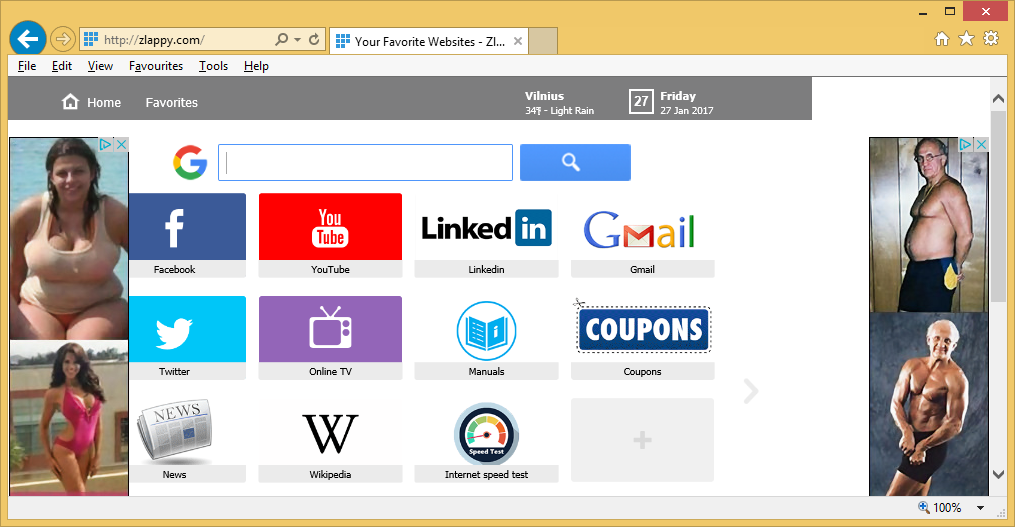
Task: Open the Facebook tile
Action: [187, 235]
